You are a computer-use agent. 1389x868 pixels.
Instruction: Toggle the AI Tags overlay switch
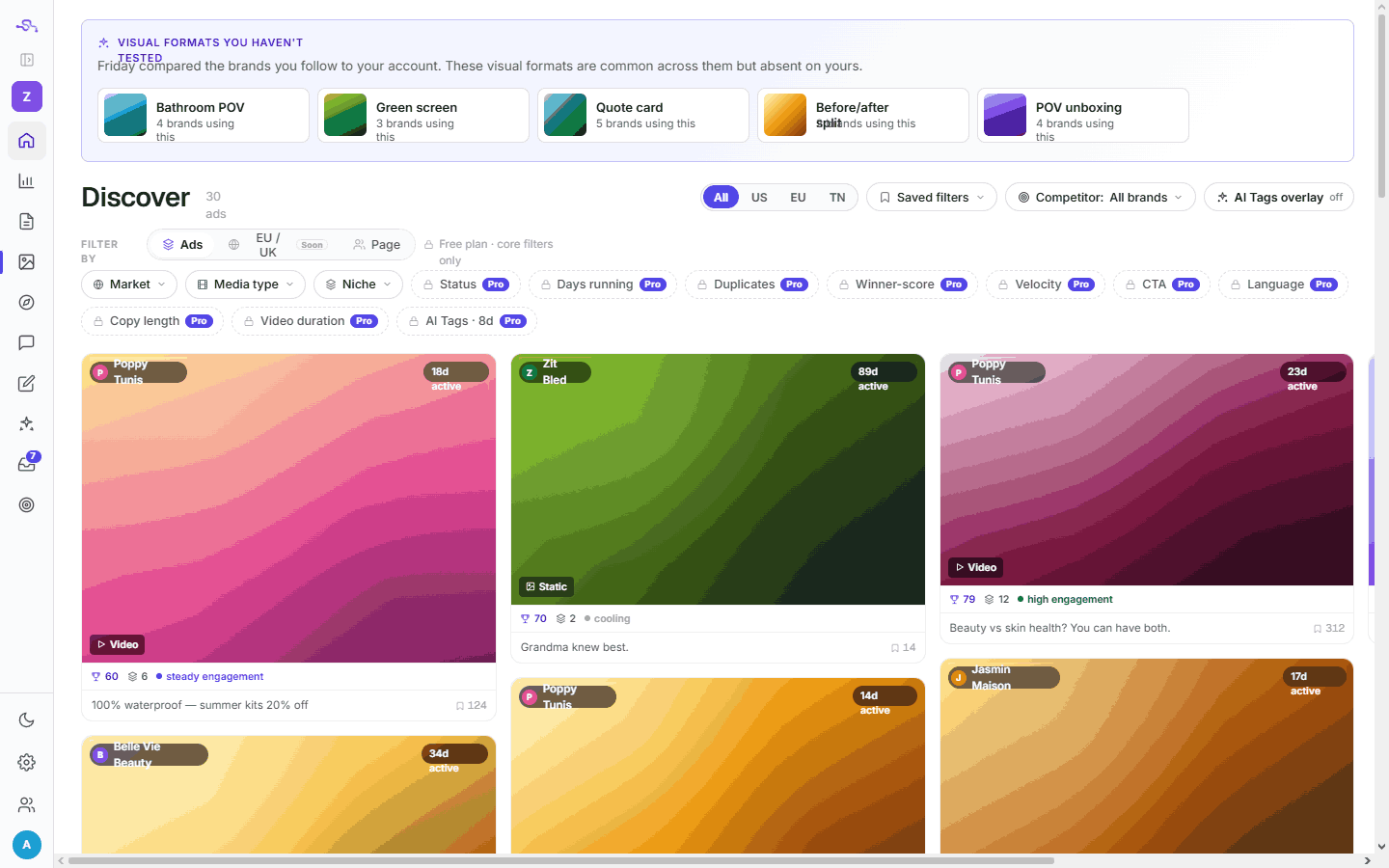[x=1279, y=198]
